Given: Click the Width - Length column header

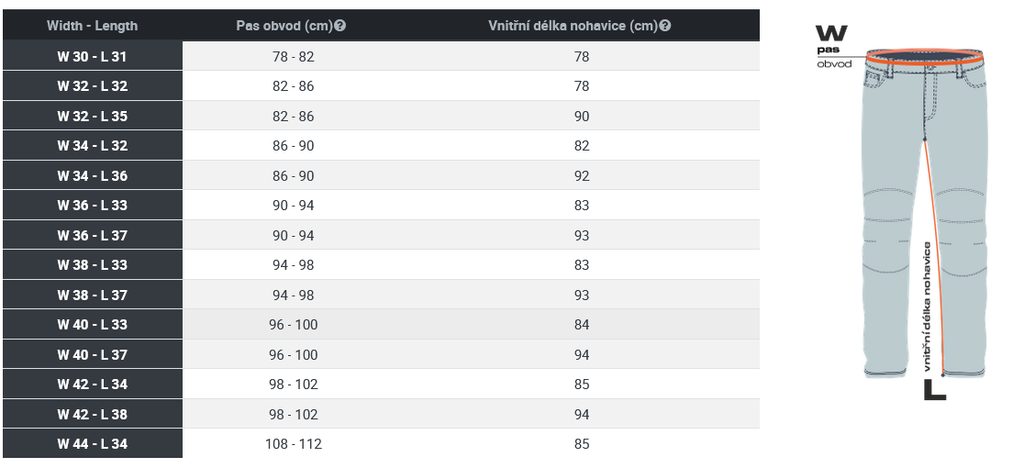Looking at the screenshot, I should pos(92,26).
